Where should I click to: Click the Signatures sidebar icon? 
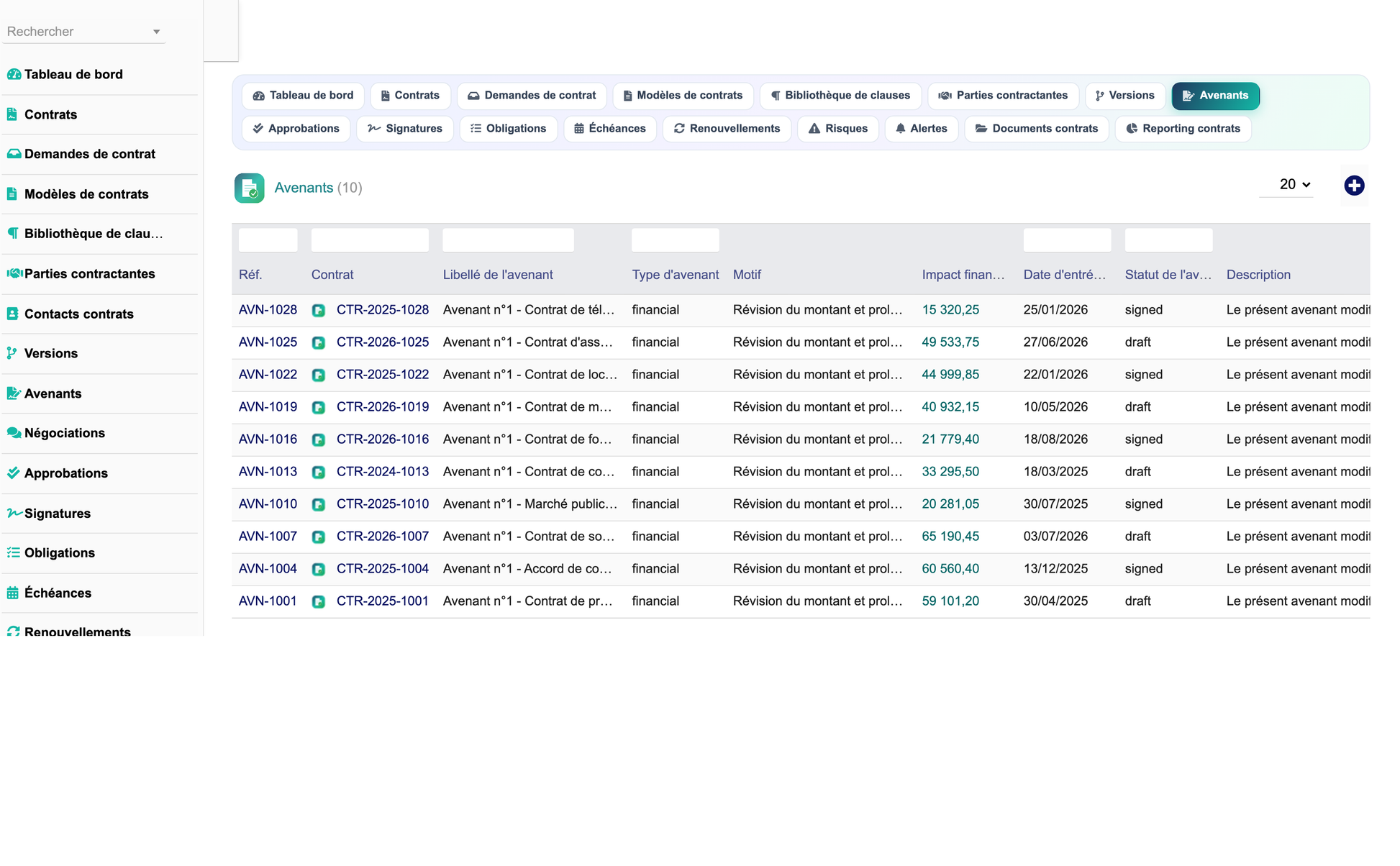14,513
